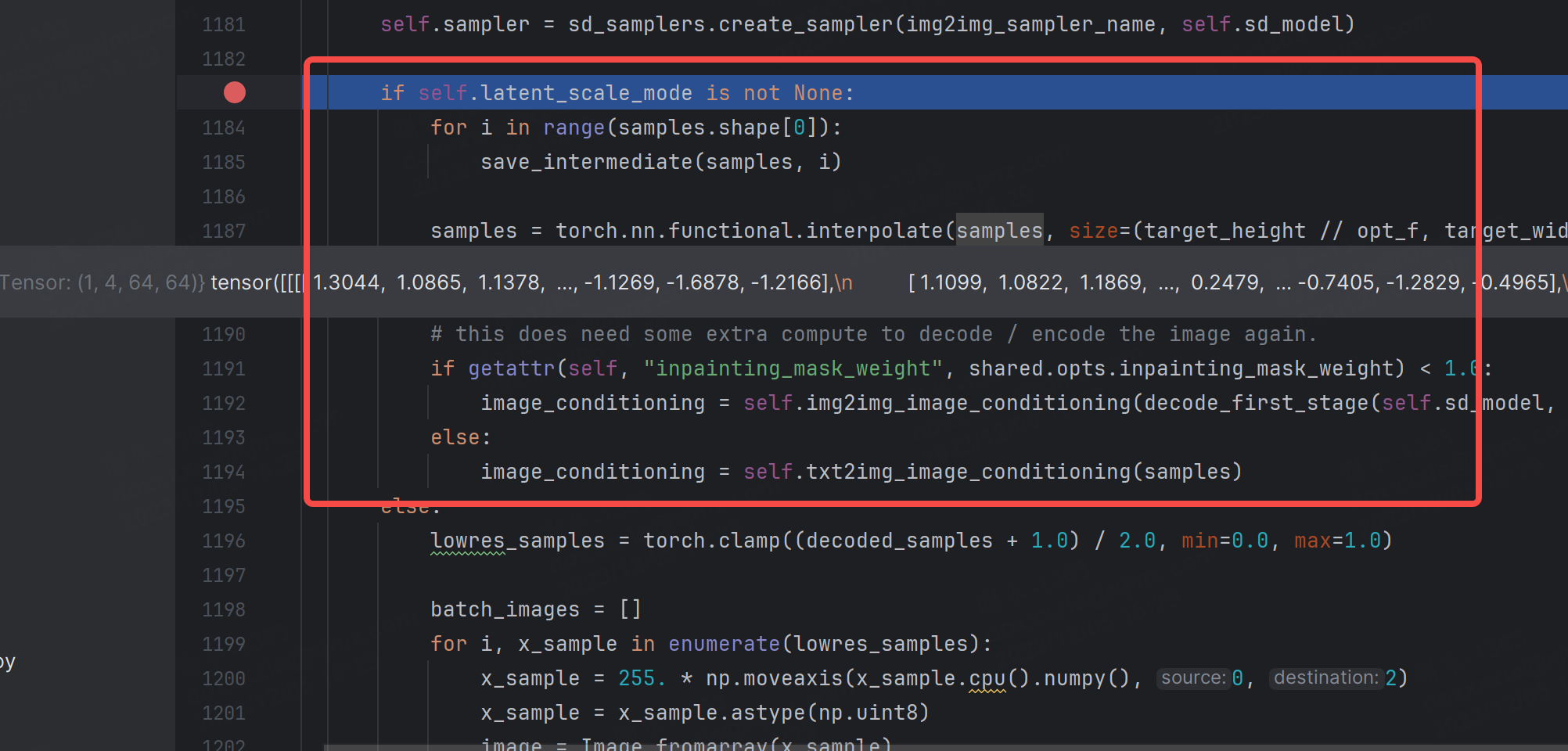Click 'batch_images' on line 1198
The width and height of the screenshot is (1568, 751).
pos(505,609)
